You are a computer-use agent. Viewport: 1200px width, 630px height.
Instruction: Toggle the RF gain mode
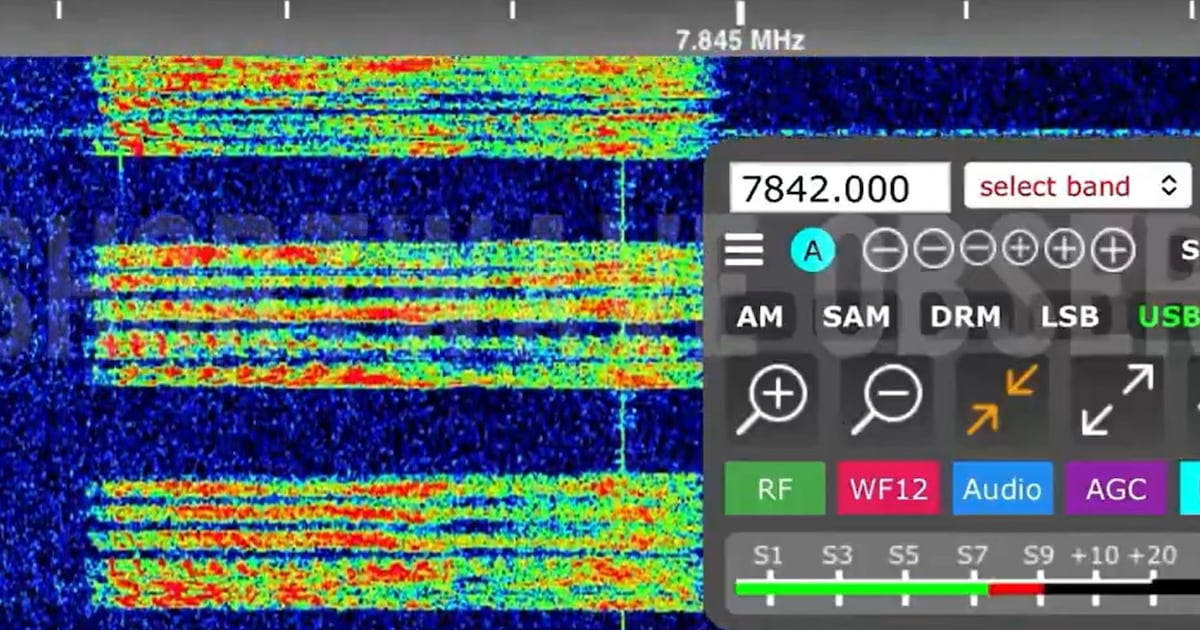point(773,489)
